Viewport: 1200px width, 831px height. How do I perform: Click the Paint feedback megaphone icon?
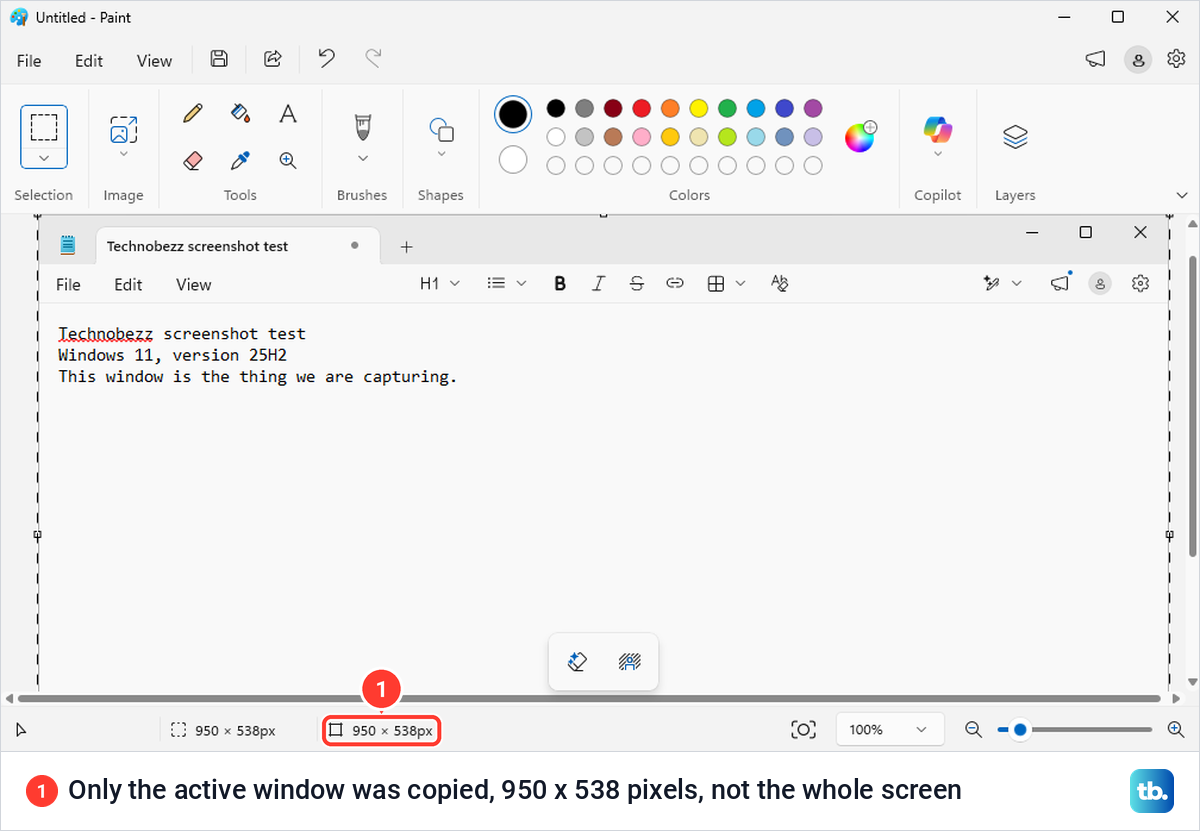coord(1095,60)
